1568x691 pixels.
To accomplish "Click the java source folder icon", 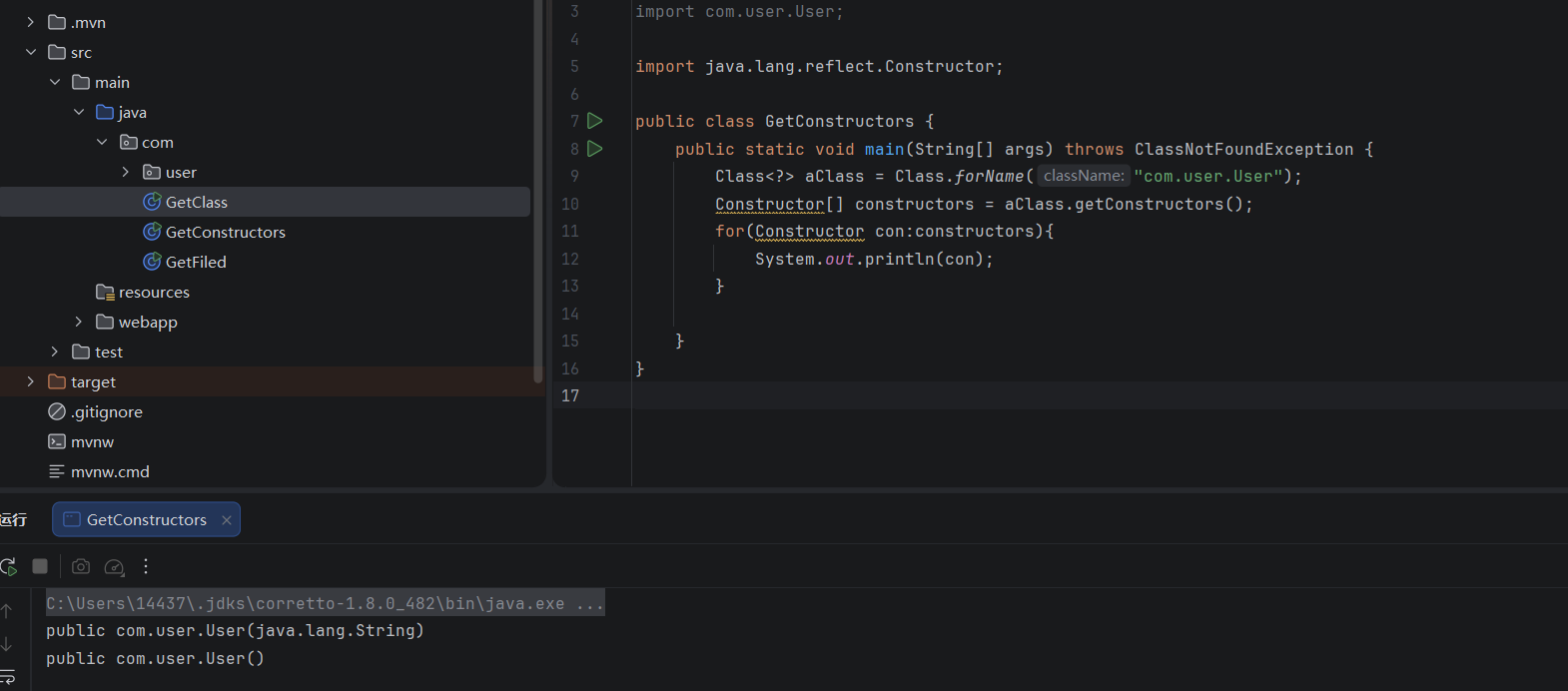I will [105, 112].
